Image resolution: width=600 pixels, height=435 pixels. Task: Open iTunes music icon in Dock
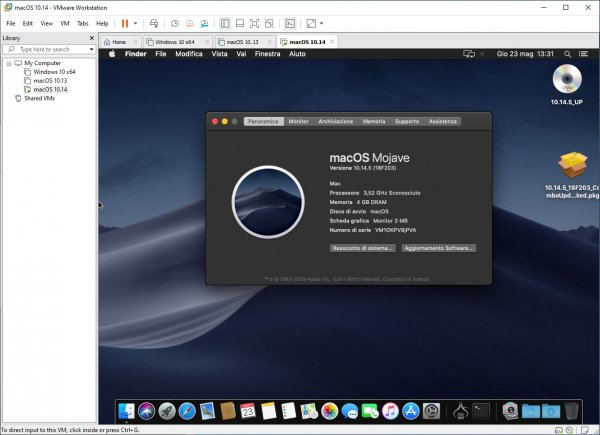[390, 411]
